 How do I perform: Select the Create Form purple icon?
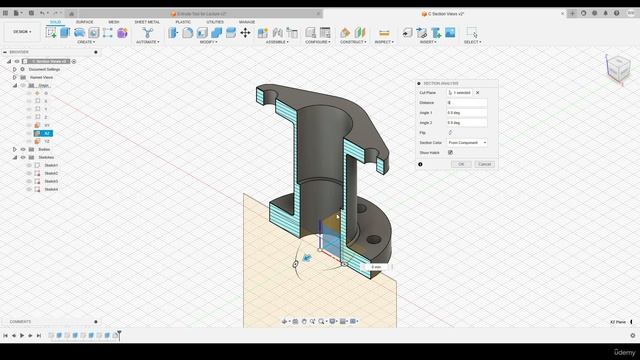[x=122, y=33]
